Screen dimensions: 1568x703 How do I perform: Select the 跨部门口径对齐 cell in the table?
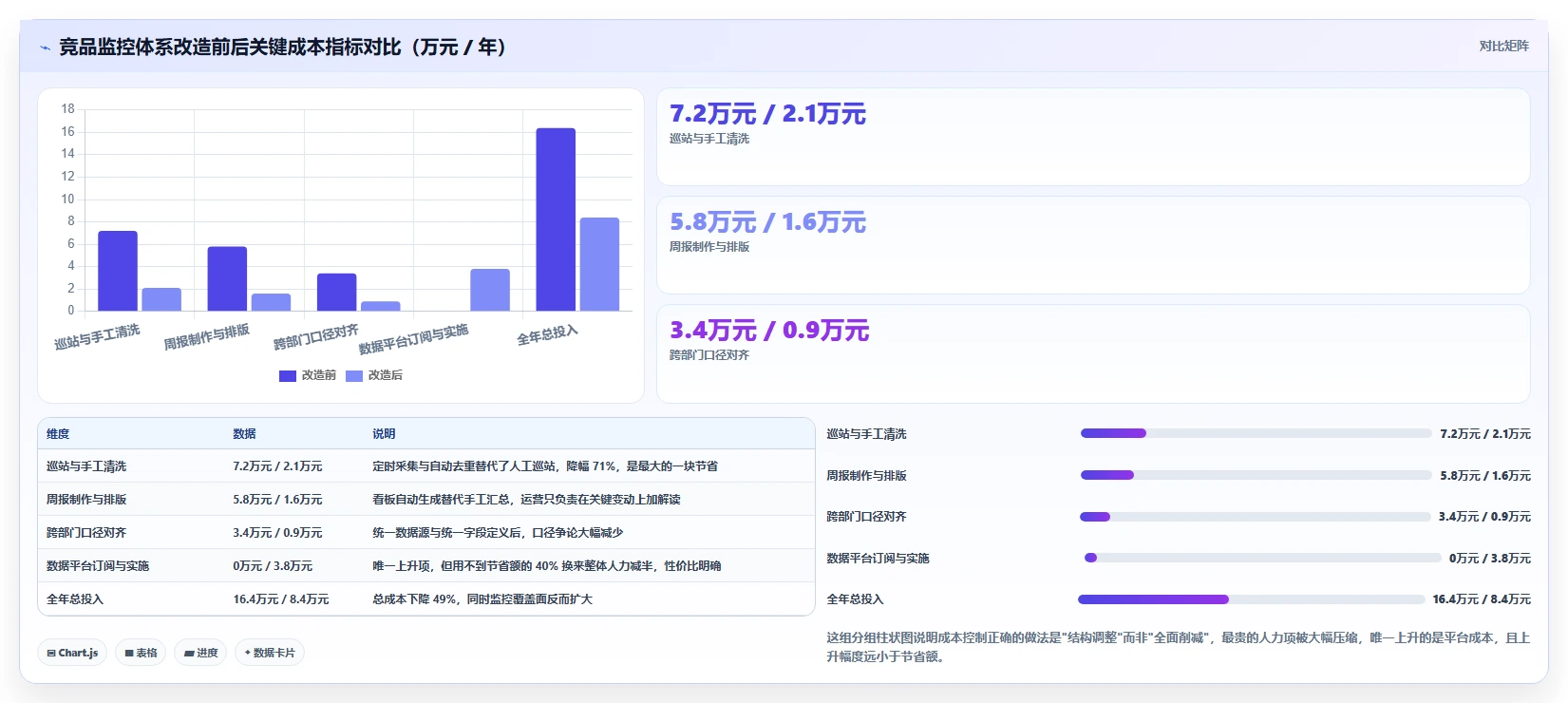(86, 533)
